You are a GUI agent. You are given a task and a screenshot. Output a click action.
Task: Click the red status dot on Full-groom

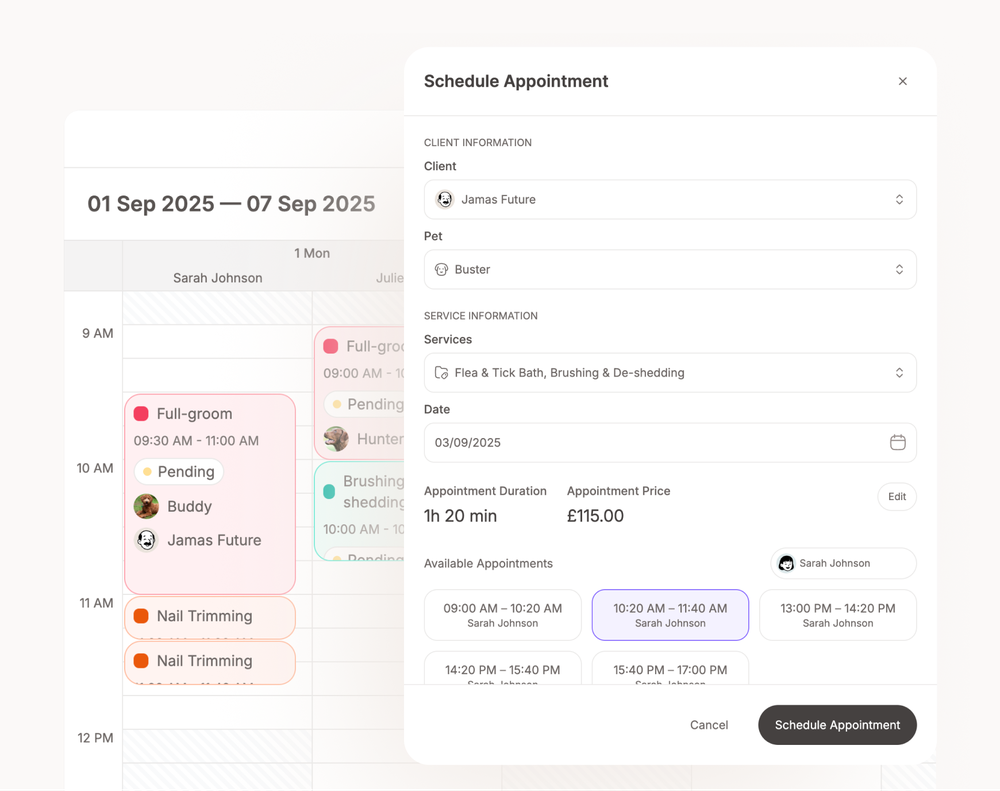(x=140, y=413)
